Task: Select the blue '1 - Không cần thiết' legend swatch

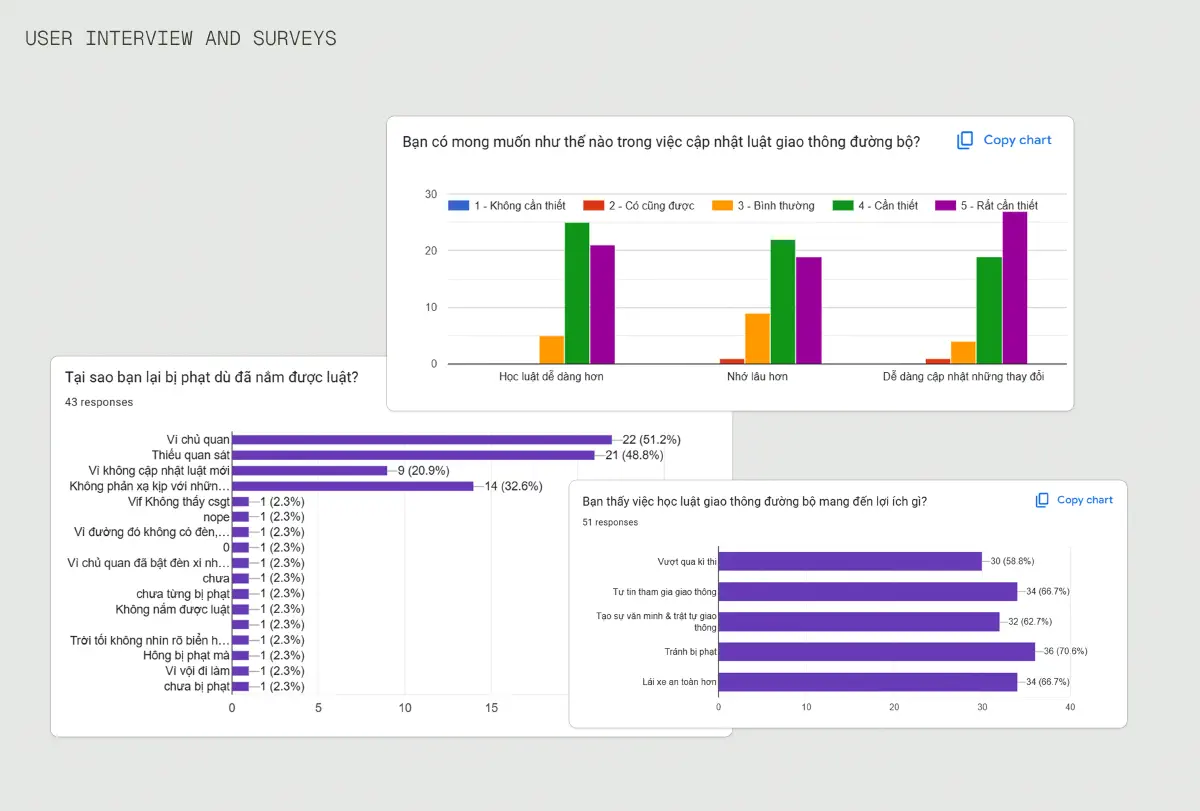Action: point(458,205)
